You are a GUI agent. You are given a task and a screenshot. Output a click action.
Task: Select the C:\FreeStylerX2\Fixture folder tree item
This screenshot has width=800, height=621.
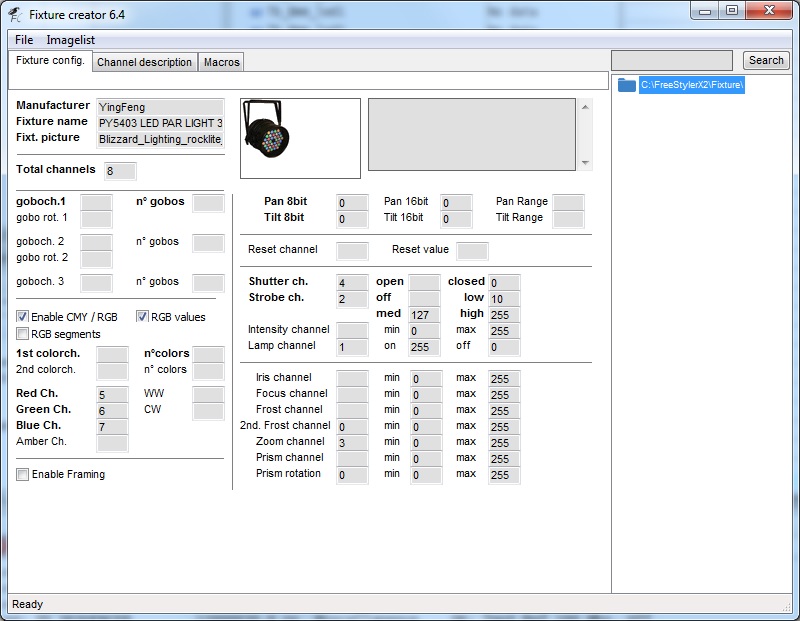point(691,85)
